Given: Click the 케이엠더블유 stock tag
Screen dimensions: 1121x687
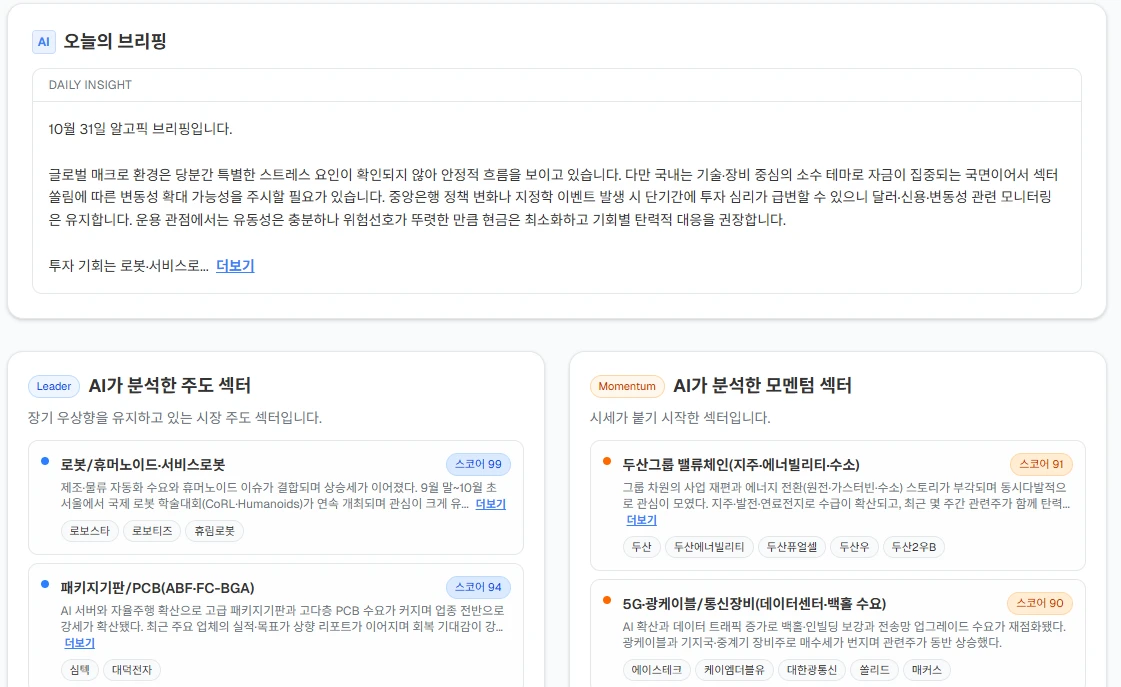Looking at the screenshot, I should coord(734,670).
